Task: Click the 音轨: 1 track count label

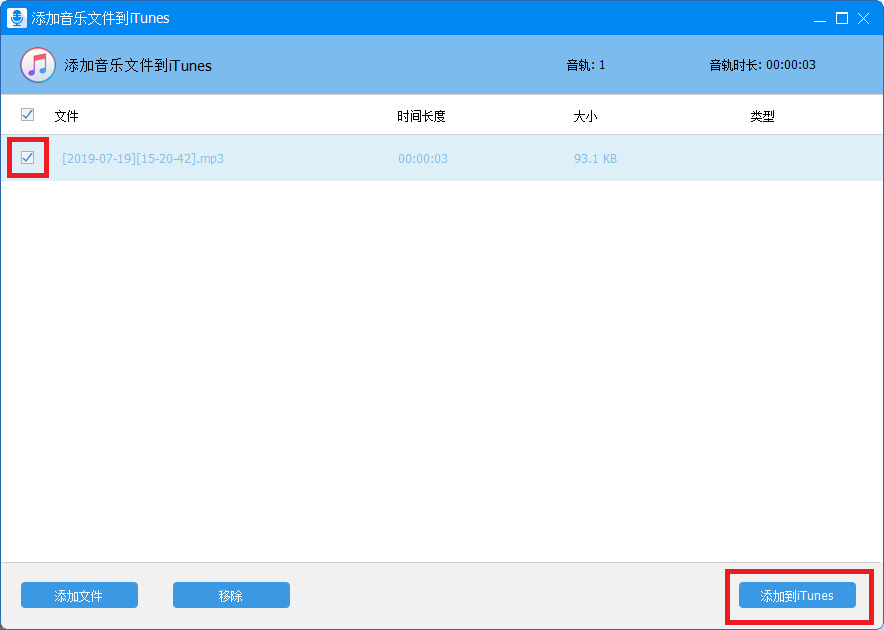Action: [586, 65]
